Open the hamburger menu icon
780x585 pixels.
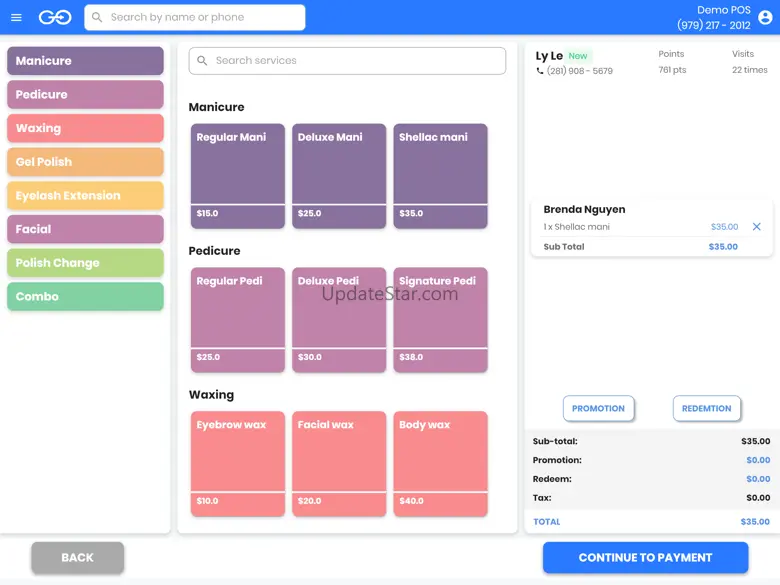pyautogui.click(x=16, y=17)
